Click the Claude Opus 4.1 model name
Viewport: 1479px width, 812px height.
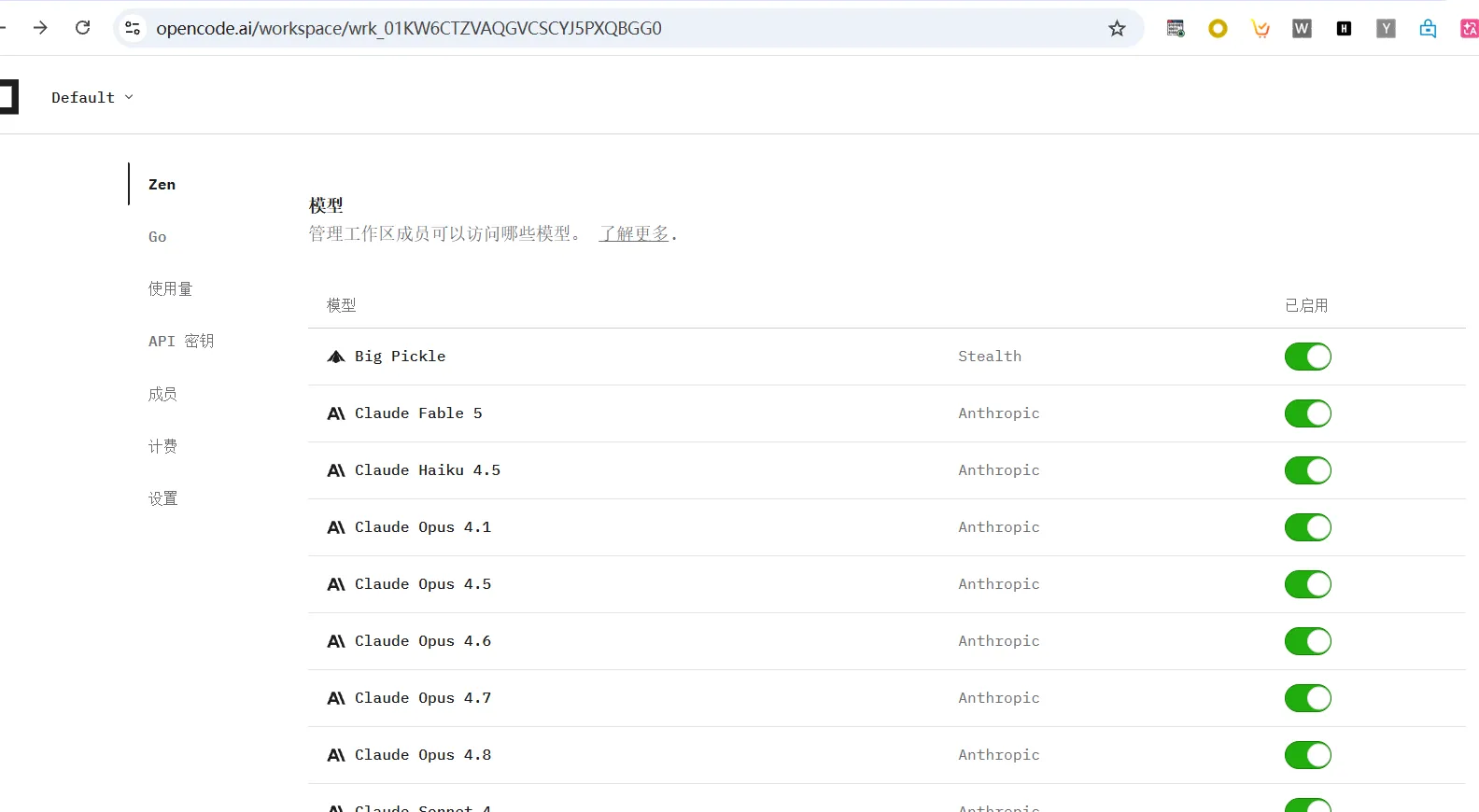click(423, 527)
